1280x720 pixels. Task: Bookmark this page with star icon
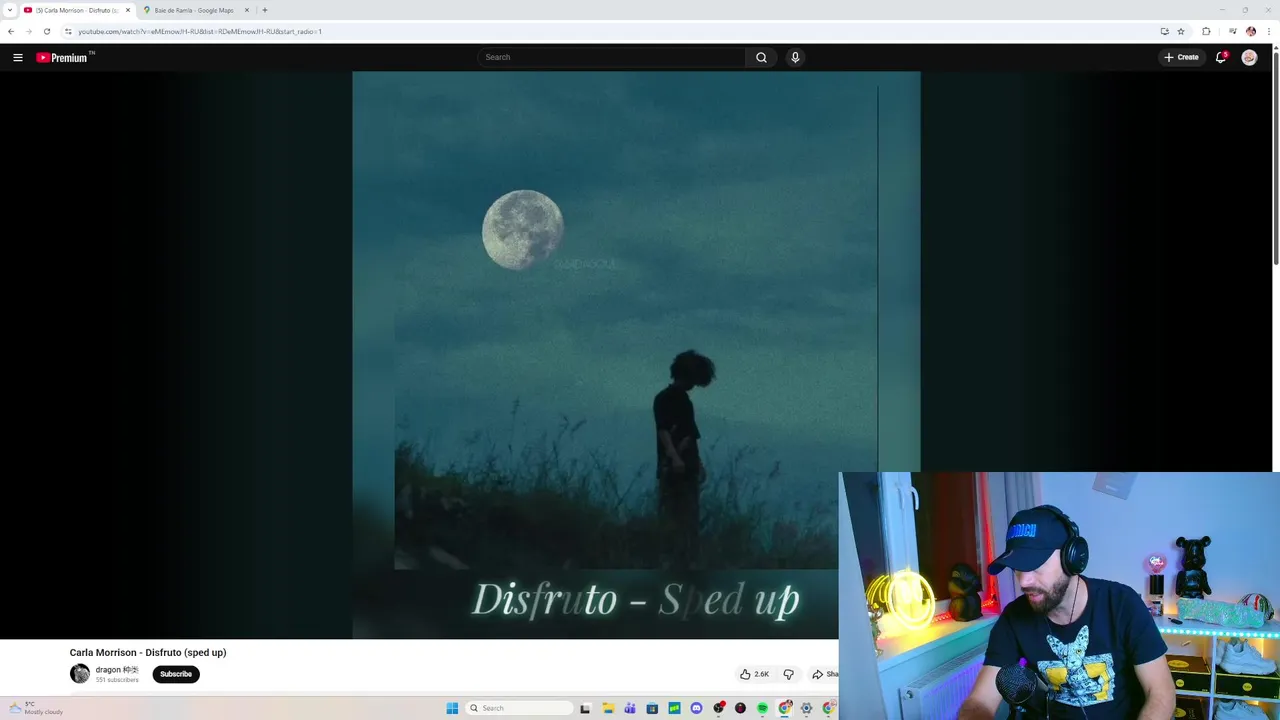click(1181, 31)
